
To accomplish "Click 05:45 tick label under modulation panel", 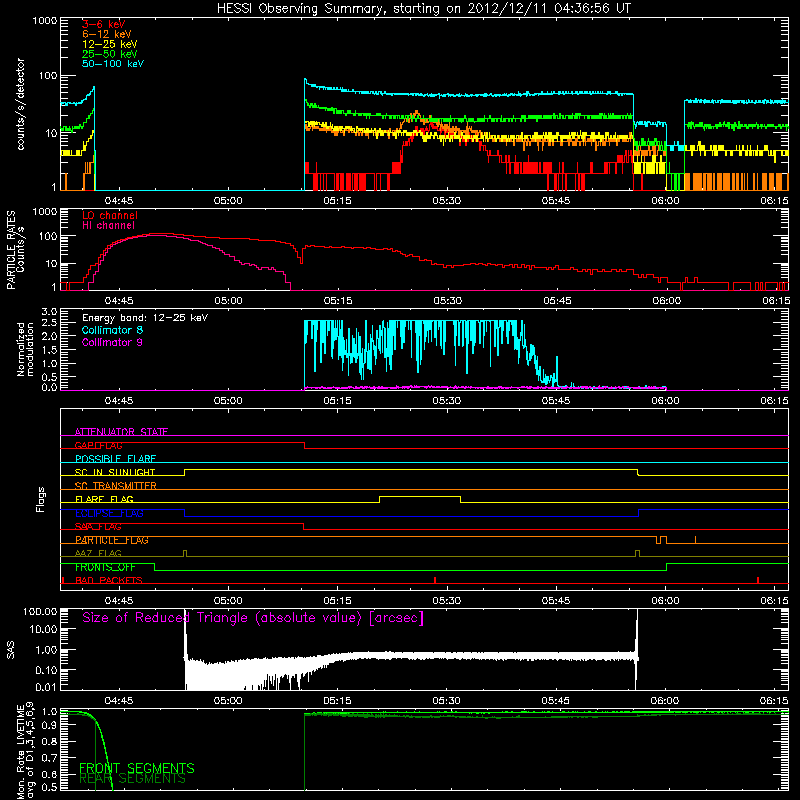I will click(x=556, y=401).
